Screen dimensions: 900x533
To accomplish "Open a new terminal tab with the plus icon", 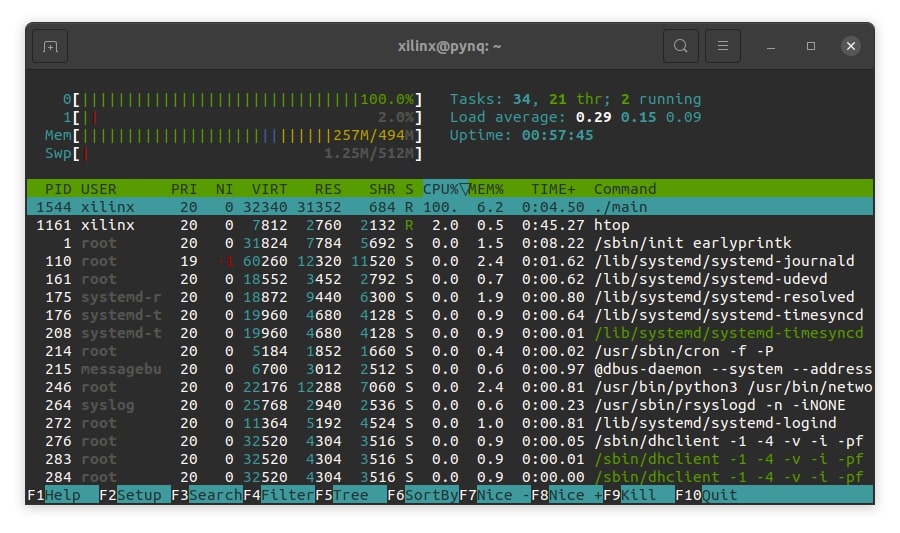I will [51, 46].
